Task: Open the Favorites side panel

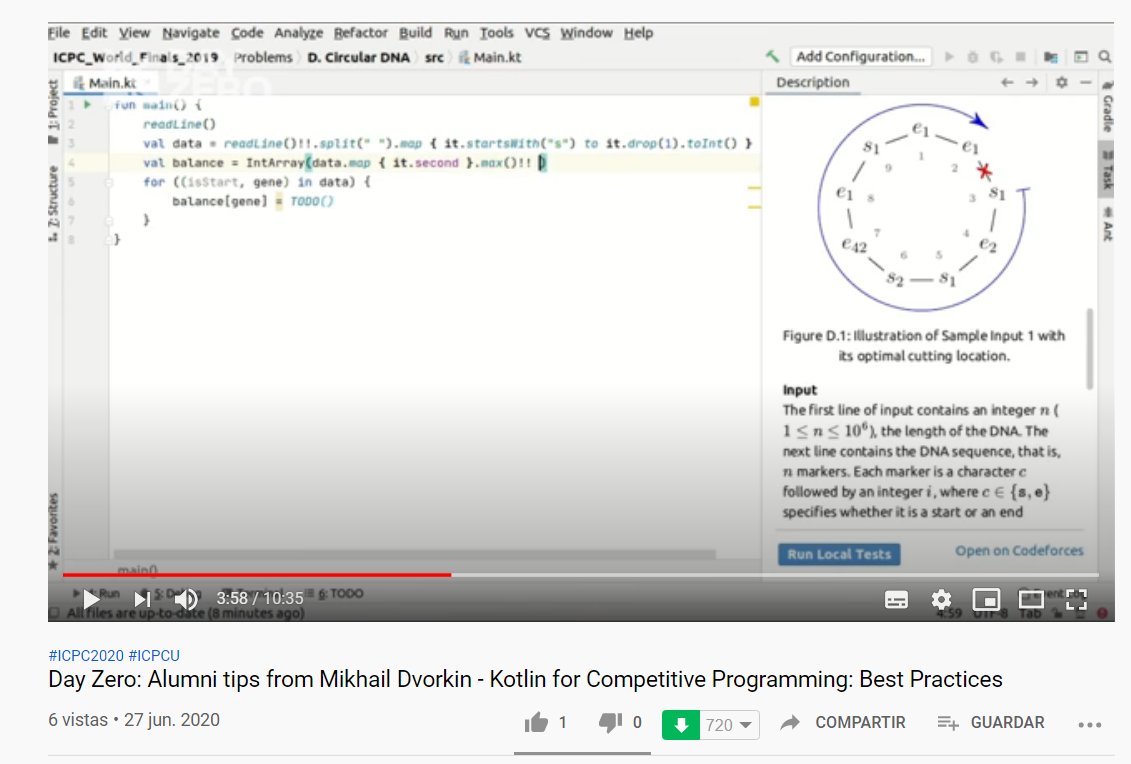Action: pyautogui.click(x=53, y=530)
